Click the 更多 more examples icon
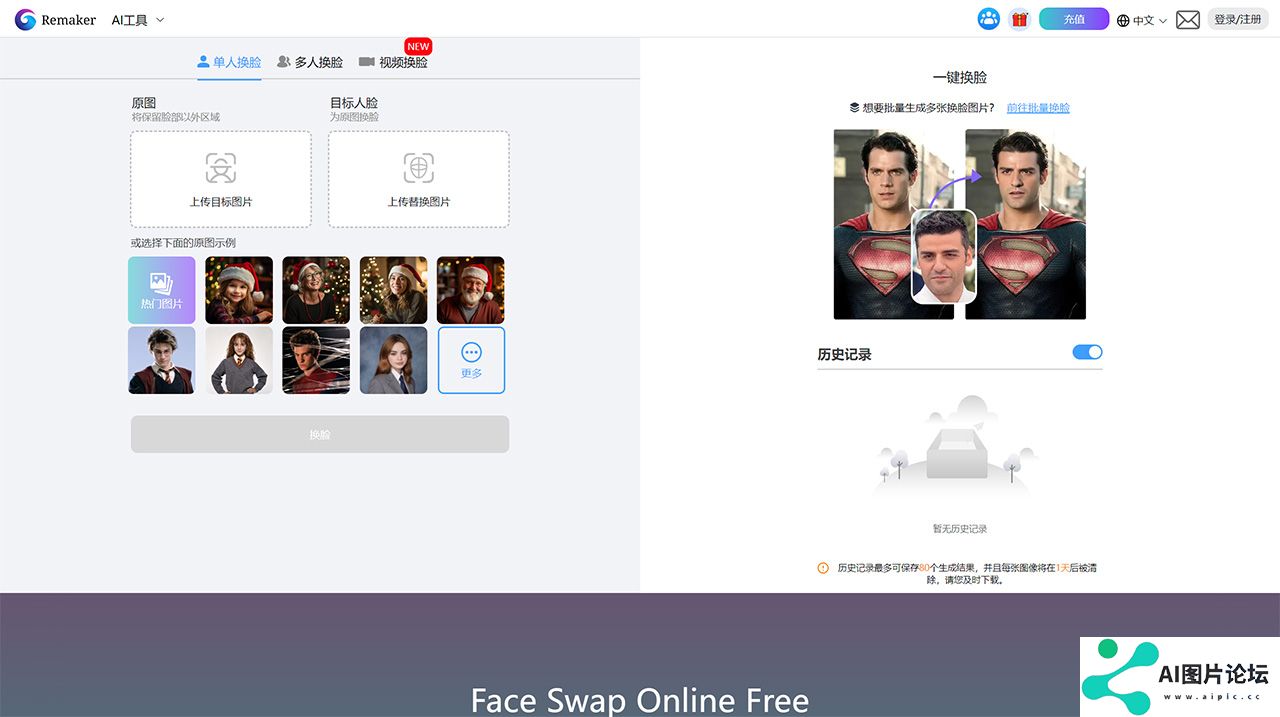Image resolution: width=1280 pixels, height=717 pixels. (471, 353)
